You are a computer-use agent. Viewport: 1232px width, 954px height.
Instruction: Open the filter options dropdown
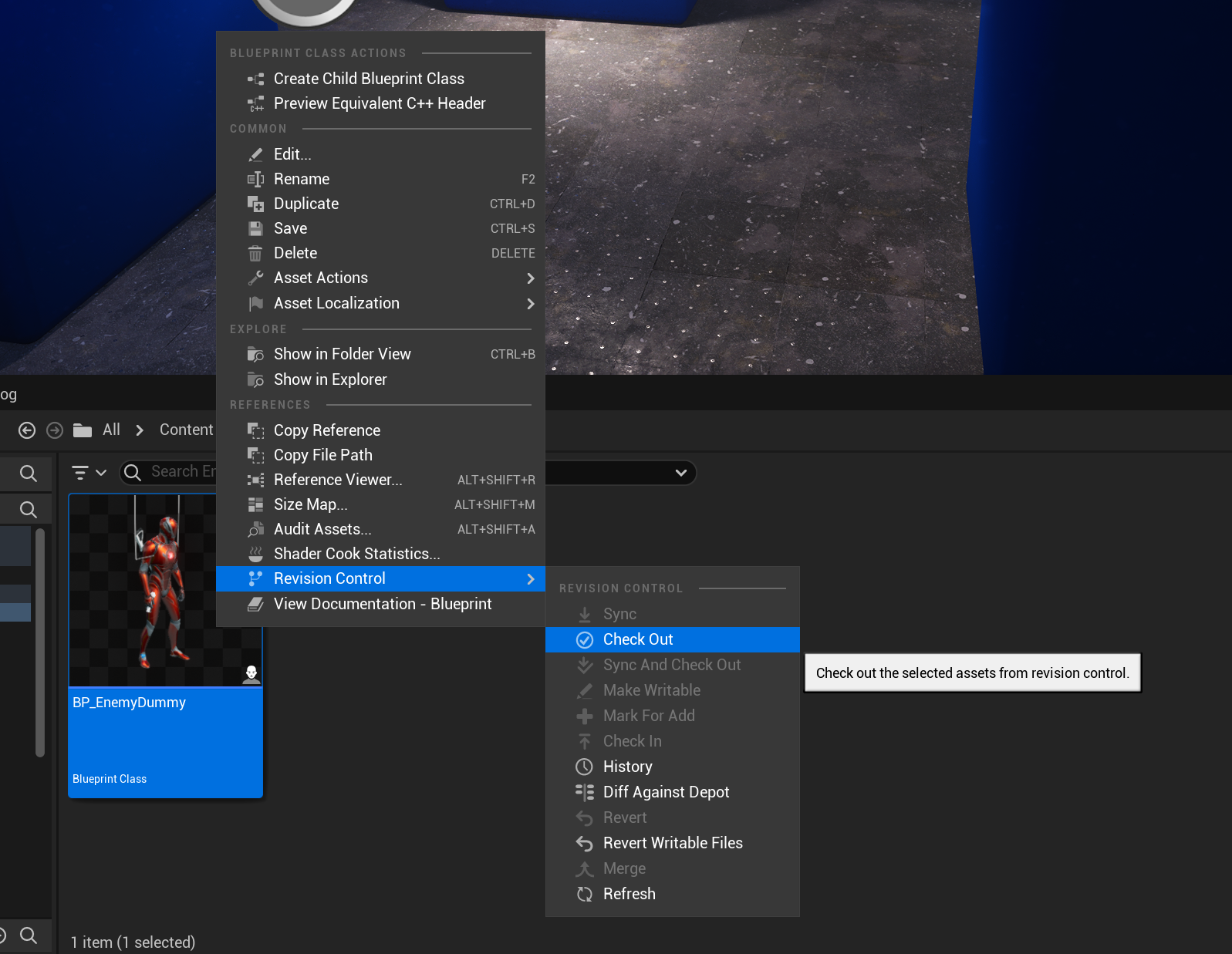pyautogui.click(x=89, y=472)
